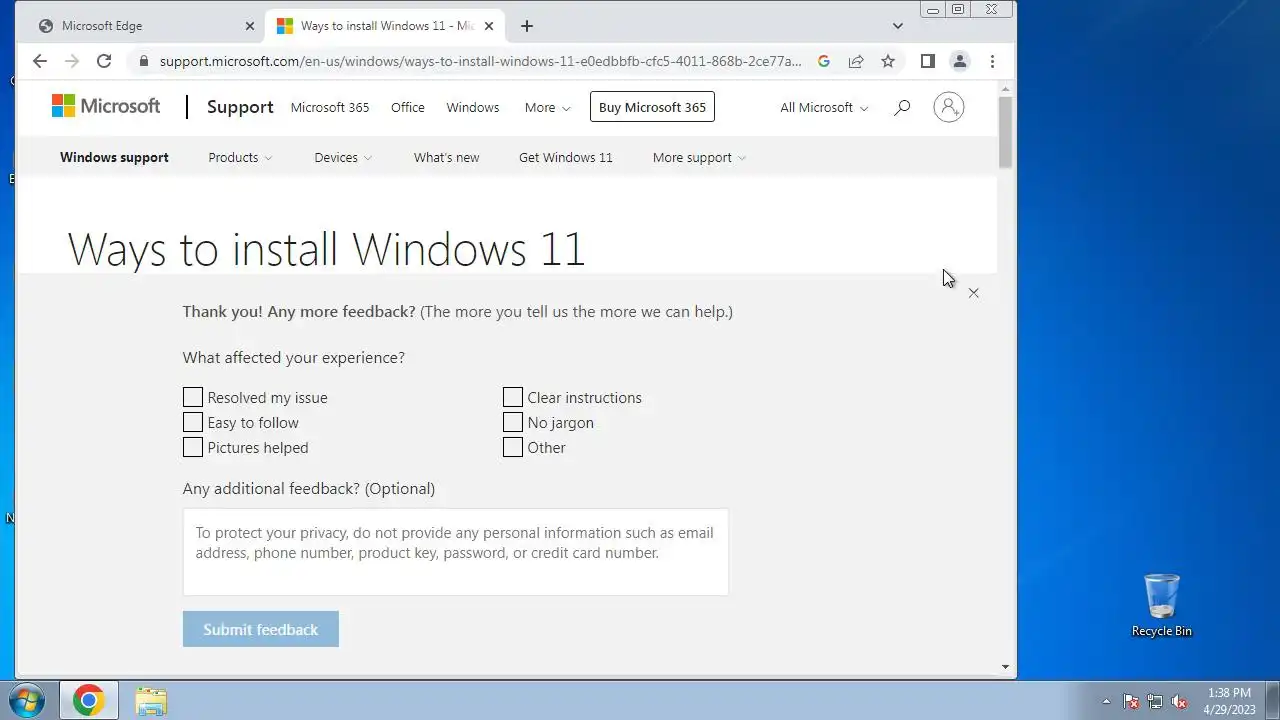Click the search magnifier icon on Microsoft site
This screenshot has width=1280, height=720.
click(902, 107)
